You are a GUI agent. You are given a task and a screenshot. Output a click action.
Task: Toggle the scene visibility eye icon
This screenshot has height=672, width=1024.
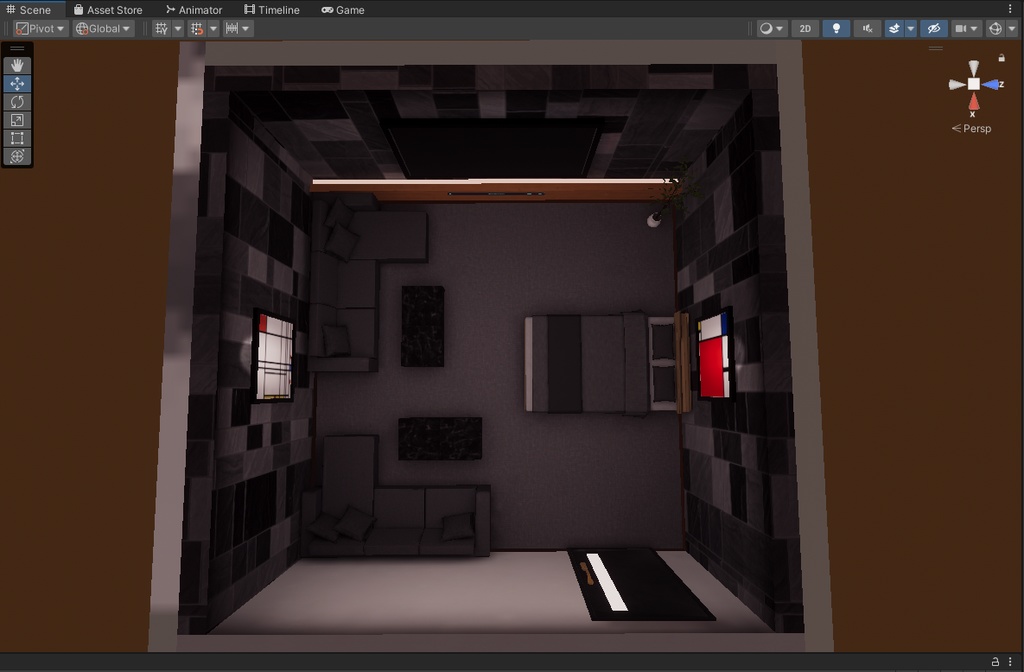pyautogui.click(x=934, y=28)
